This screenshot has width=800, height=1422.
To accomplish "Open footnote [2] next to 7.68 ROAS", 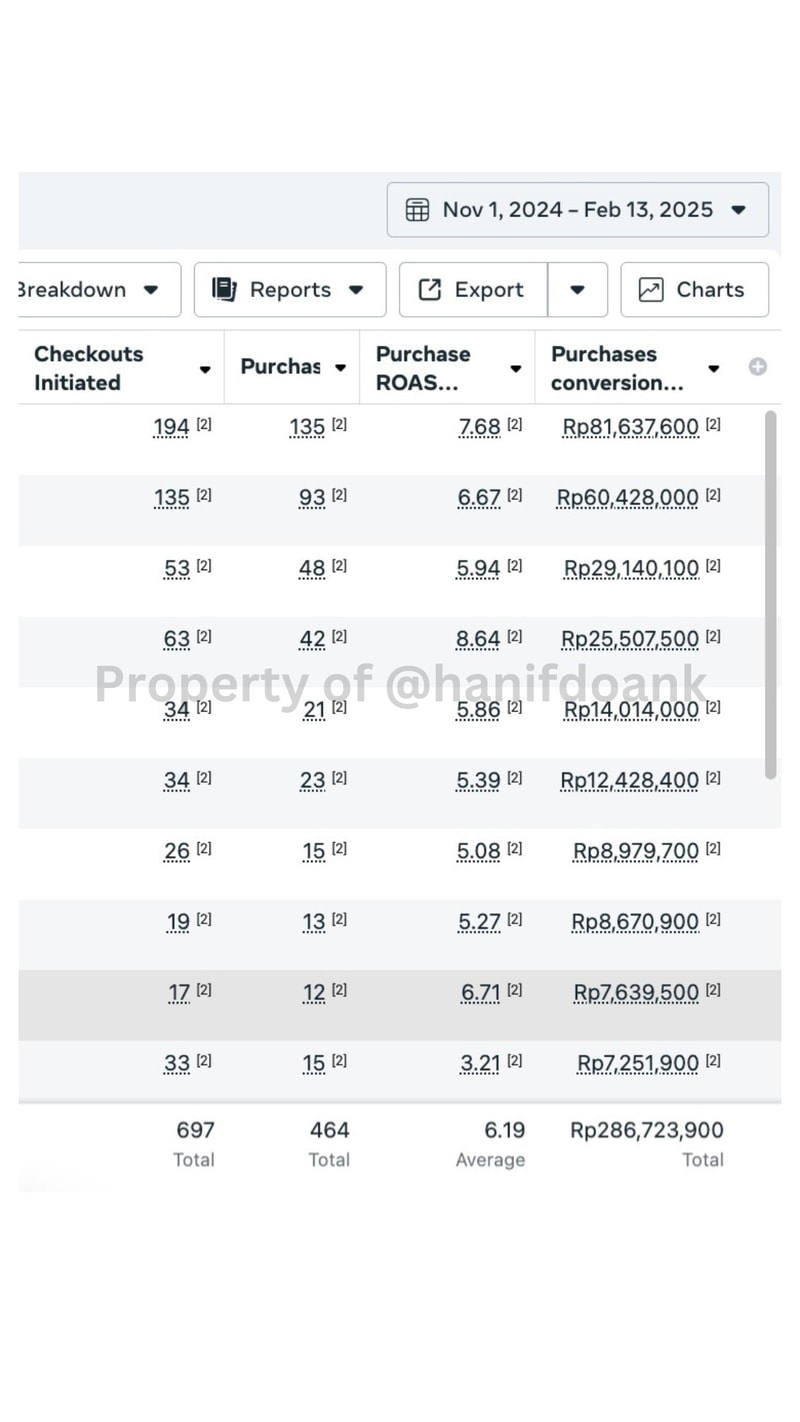I will tap(514, 424).
